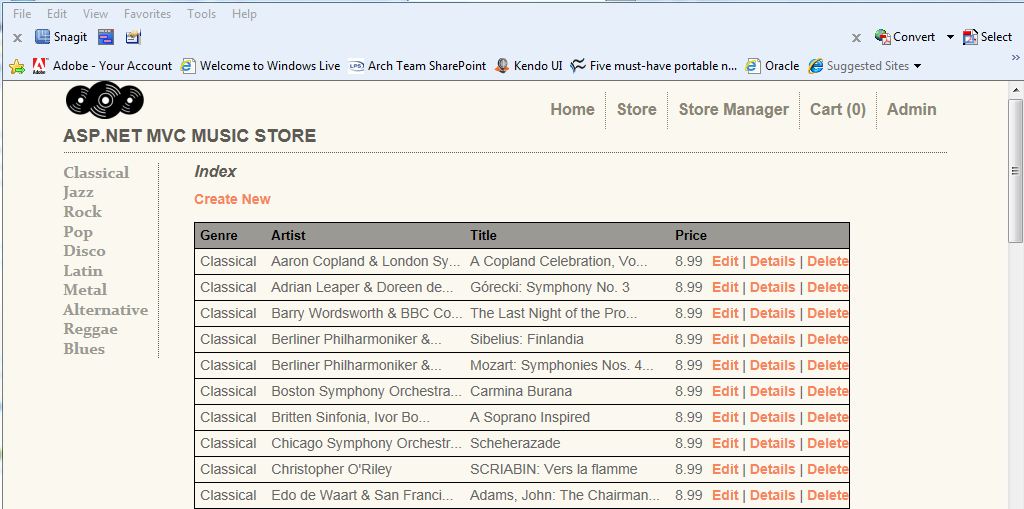Delete SCRIABIN: Vers la flamme row
The image size is (1024, 509).
coord(827,469)
